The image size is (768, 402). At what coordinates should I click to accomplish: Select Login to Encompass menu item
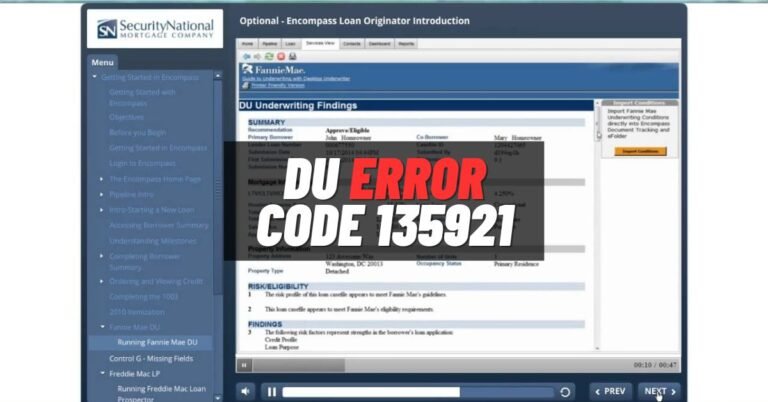coord(142,163)
